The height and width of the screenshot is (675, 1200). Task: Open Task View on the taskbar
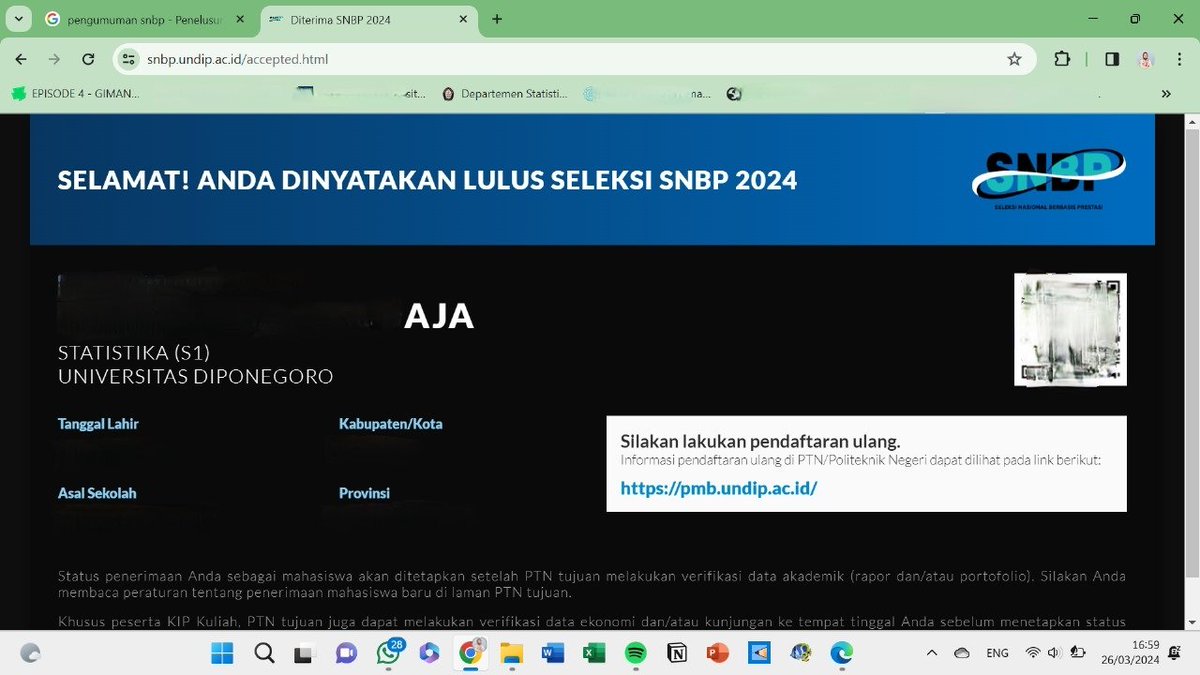coord(304,653)
